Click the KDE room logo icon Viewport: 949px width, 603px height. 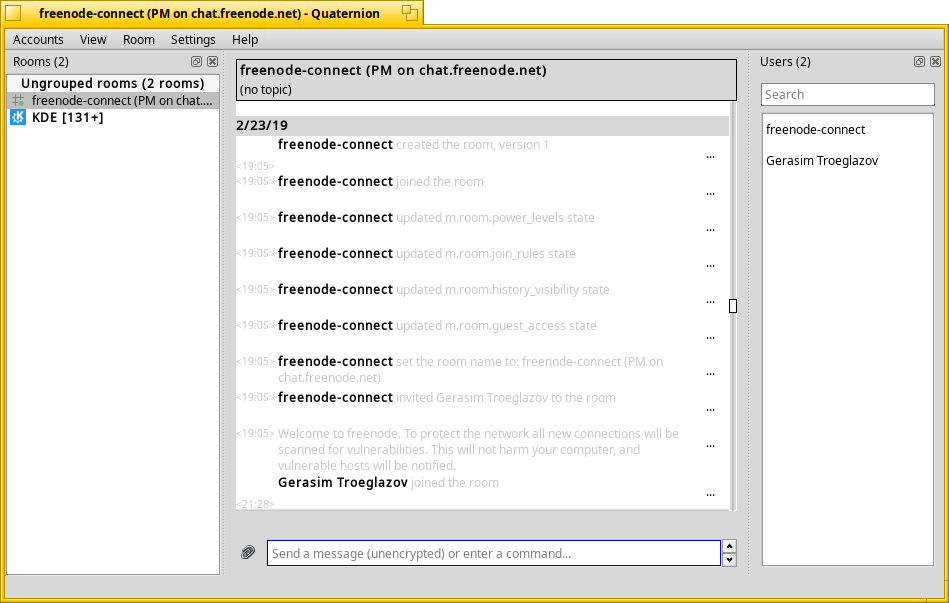[x=18, y=117]
